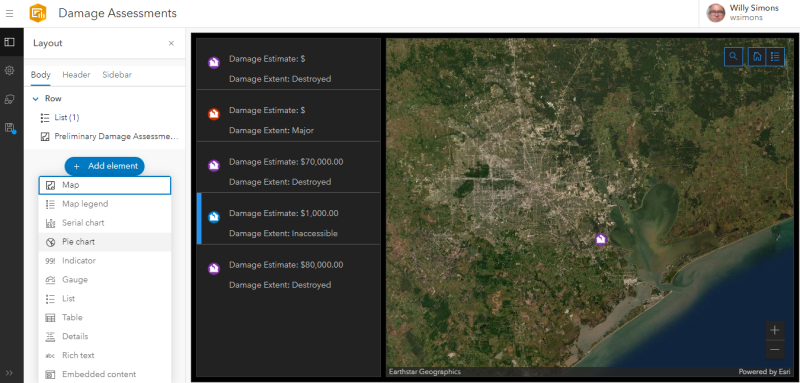Click the Powered by Esri link

764,372
